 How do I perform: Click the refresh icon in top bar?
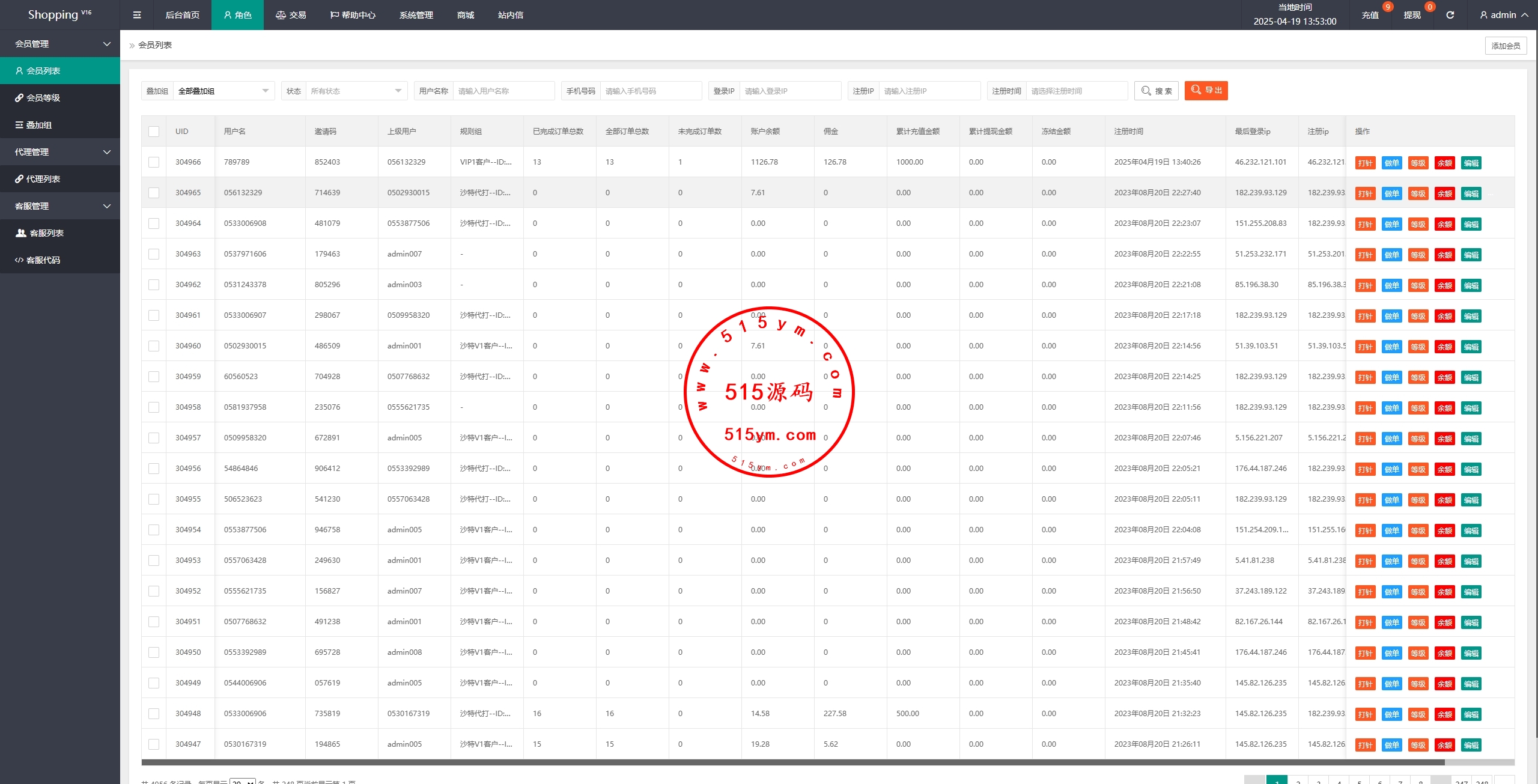pyautogui.click(x=1450, y=15)
